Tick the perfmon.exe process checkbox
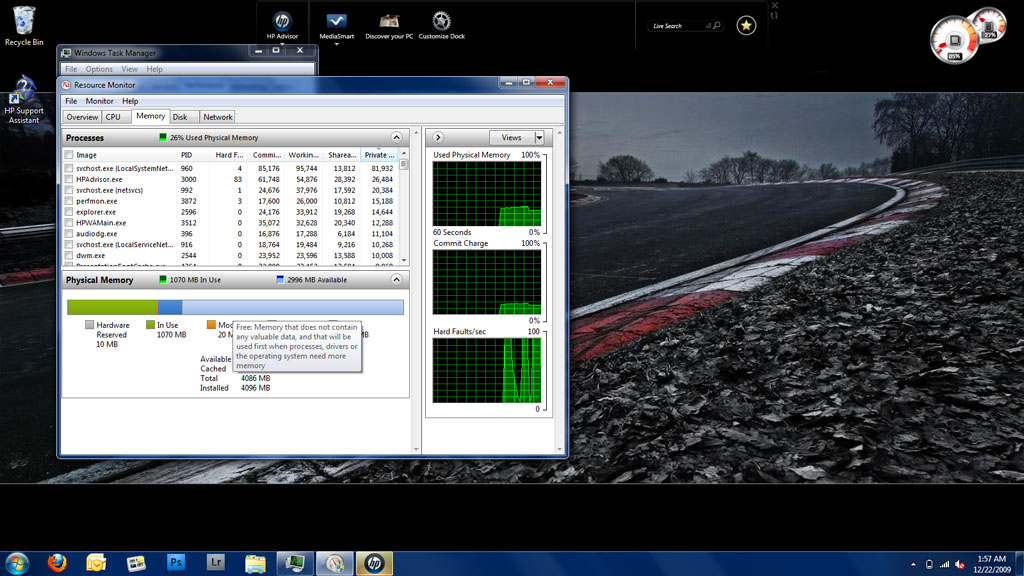The image size is (1024, 576). point(69,202)
